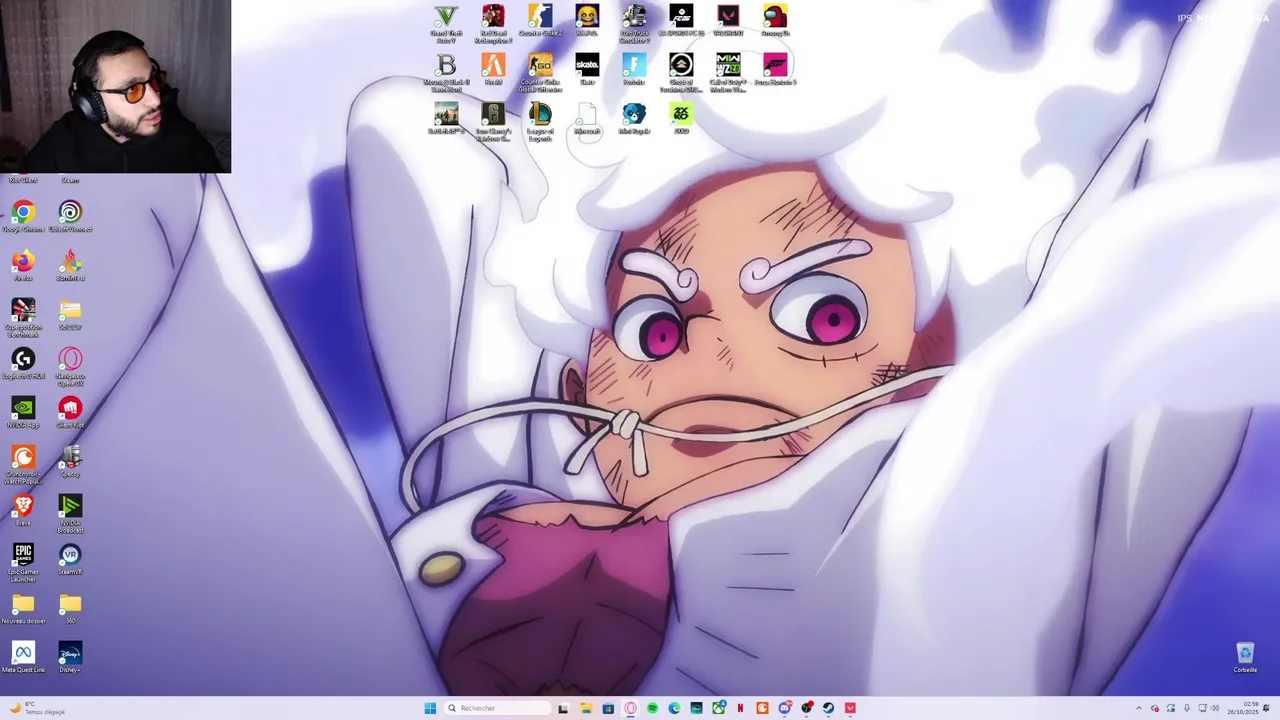The image size is (1280, 720).
Task: Open the Rainbow Six Siege icon
Action: tap(493, 121)
